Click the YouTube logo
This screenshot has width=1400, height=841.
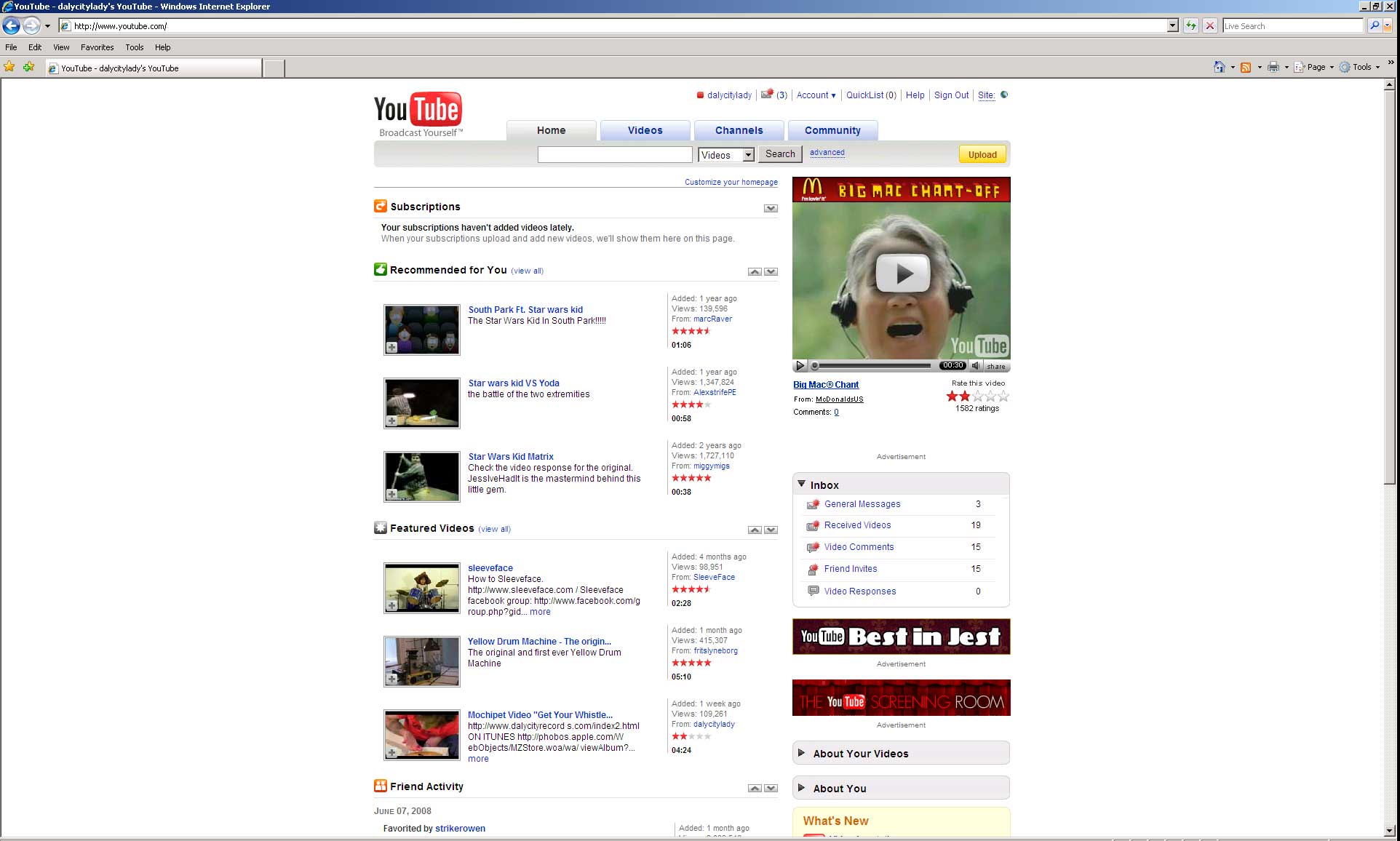(x=418, y=114)
